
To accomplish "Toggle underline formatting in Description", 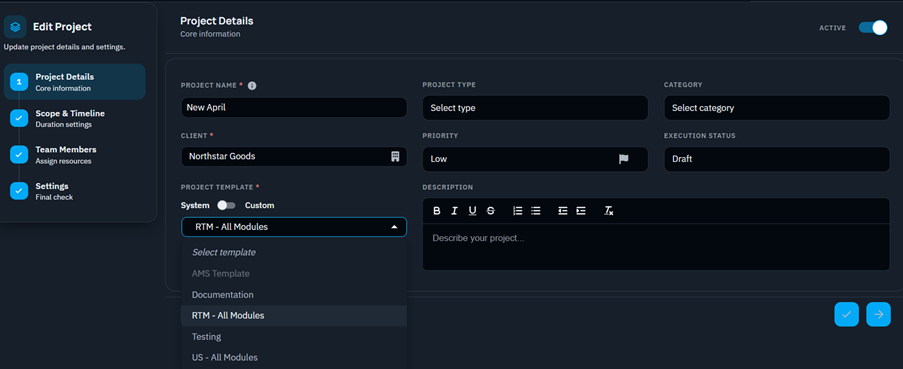I will [472, 211].
